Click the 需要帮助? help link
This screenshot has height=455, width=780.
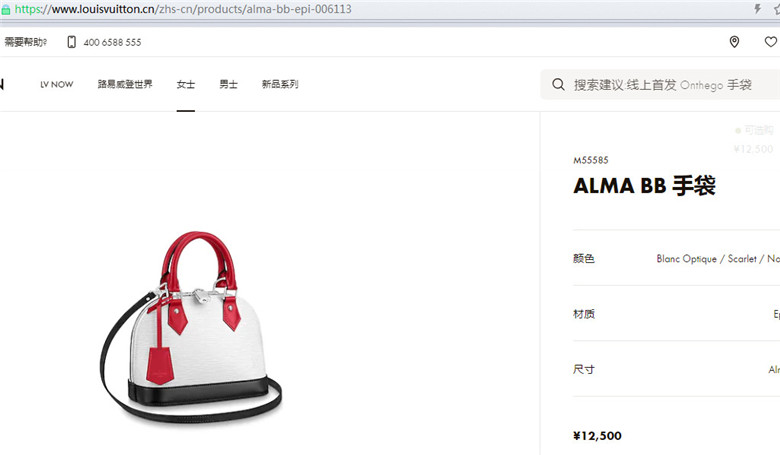(25, 42)
